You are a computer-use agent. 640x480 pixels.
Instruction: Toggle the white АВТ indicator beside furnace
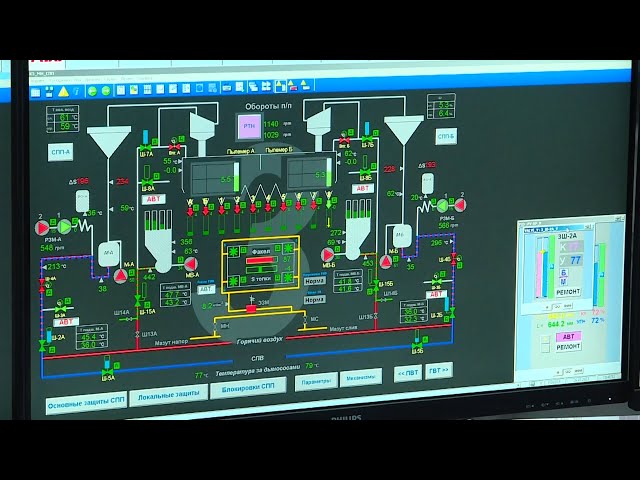tap(206, 289)
